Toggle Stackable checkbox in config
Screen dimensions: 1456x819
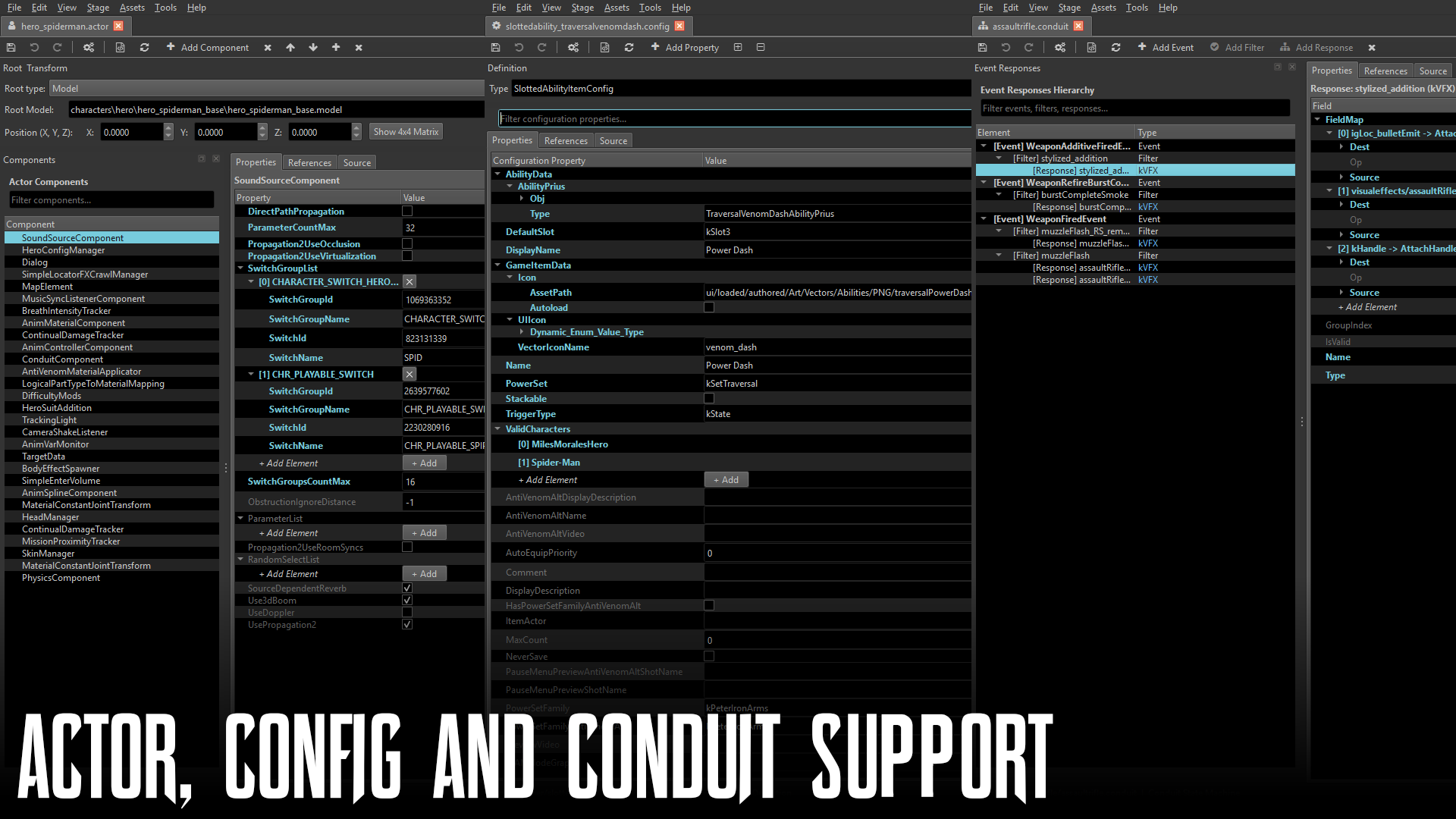[709, 399]
